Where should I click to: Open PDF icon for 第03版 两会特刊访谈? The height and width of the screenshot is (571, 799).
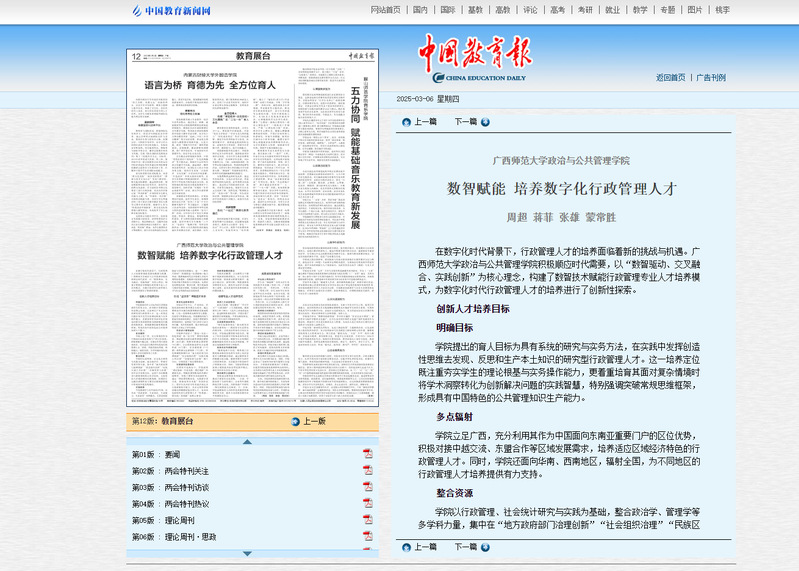click(367, 487)
